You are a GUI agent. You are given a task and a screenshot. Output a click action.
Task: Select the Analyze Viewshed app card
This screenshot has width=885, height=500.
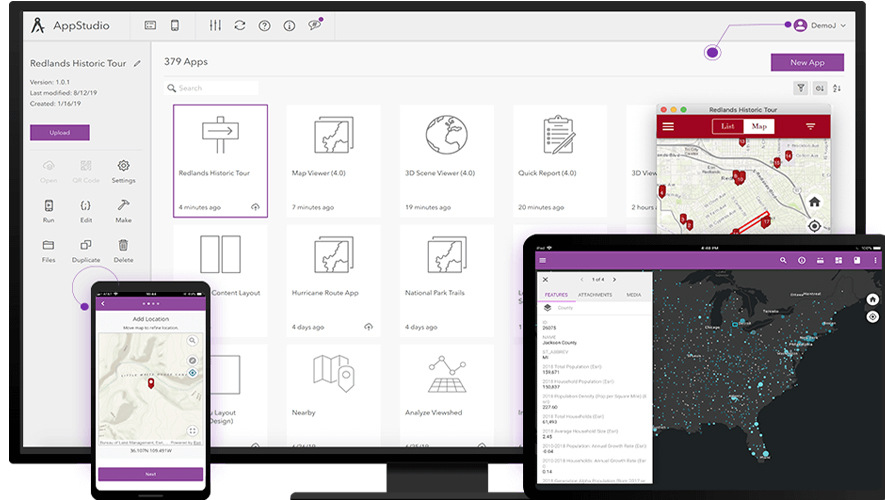point(446,395)
